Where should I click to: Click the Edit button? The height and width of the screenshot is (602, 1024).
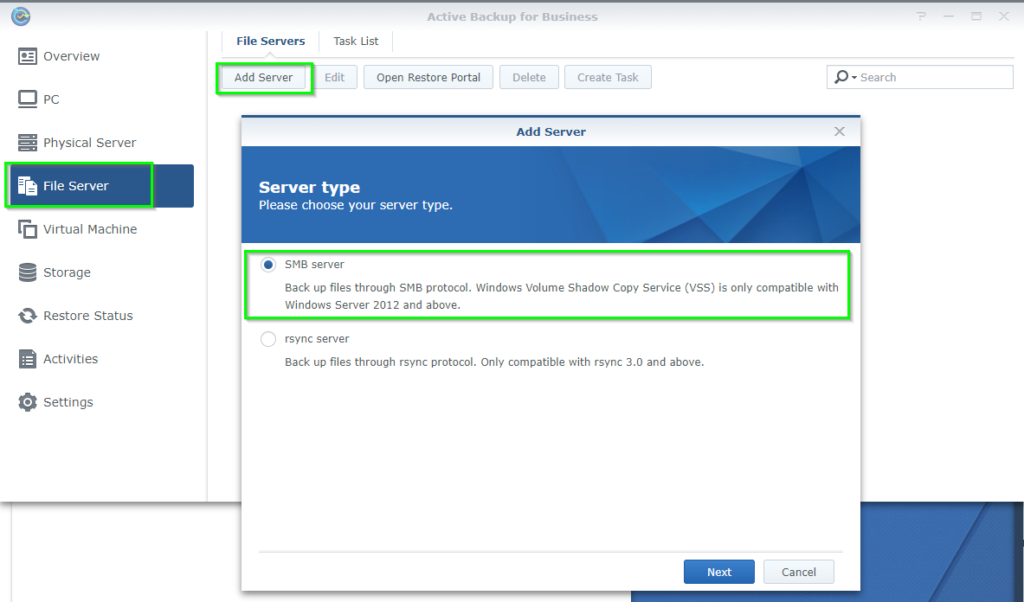(x=334, y=78)
